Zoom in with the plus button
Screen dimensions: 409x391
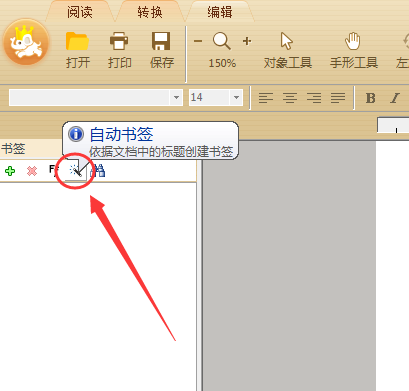point(247,41)
